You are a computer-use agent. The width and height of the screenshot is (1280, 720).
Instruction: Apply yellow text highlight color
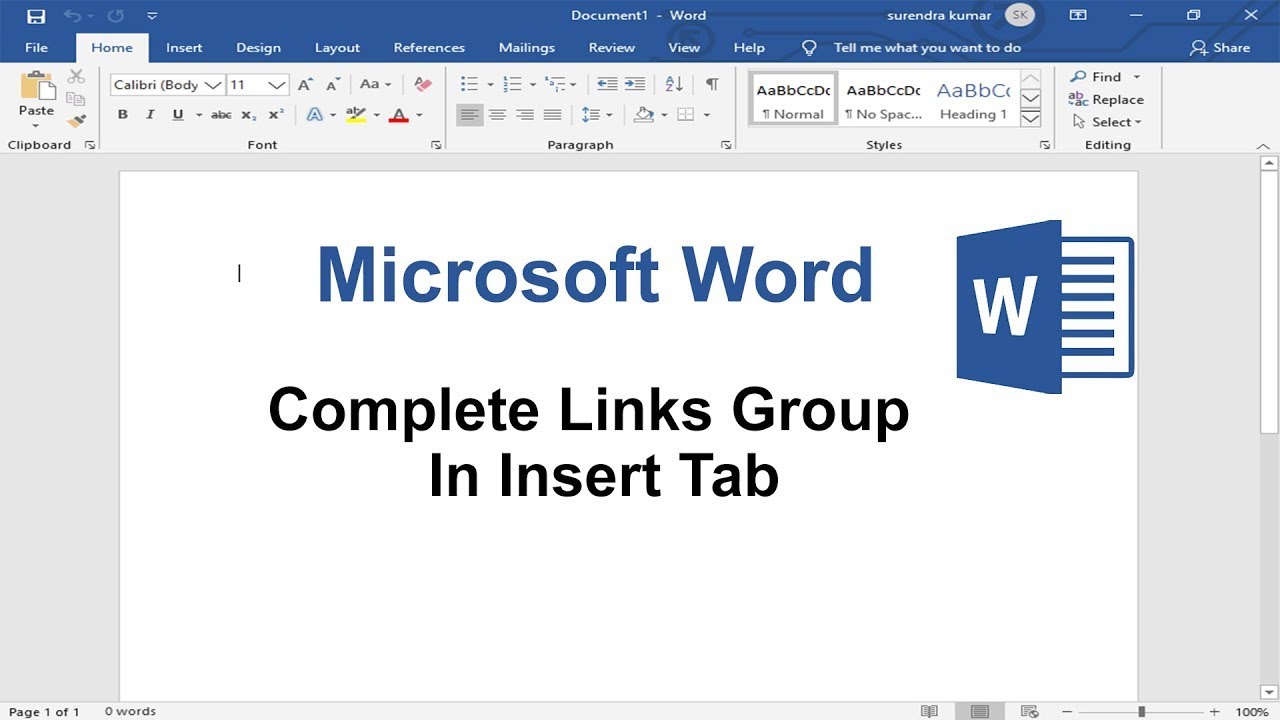[x=356, y=115]
